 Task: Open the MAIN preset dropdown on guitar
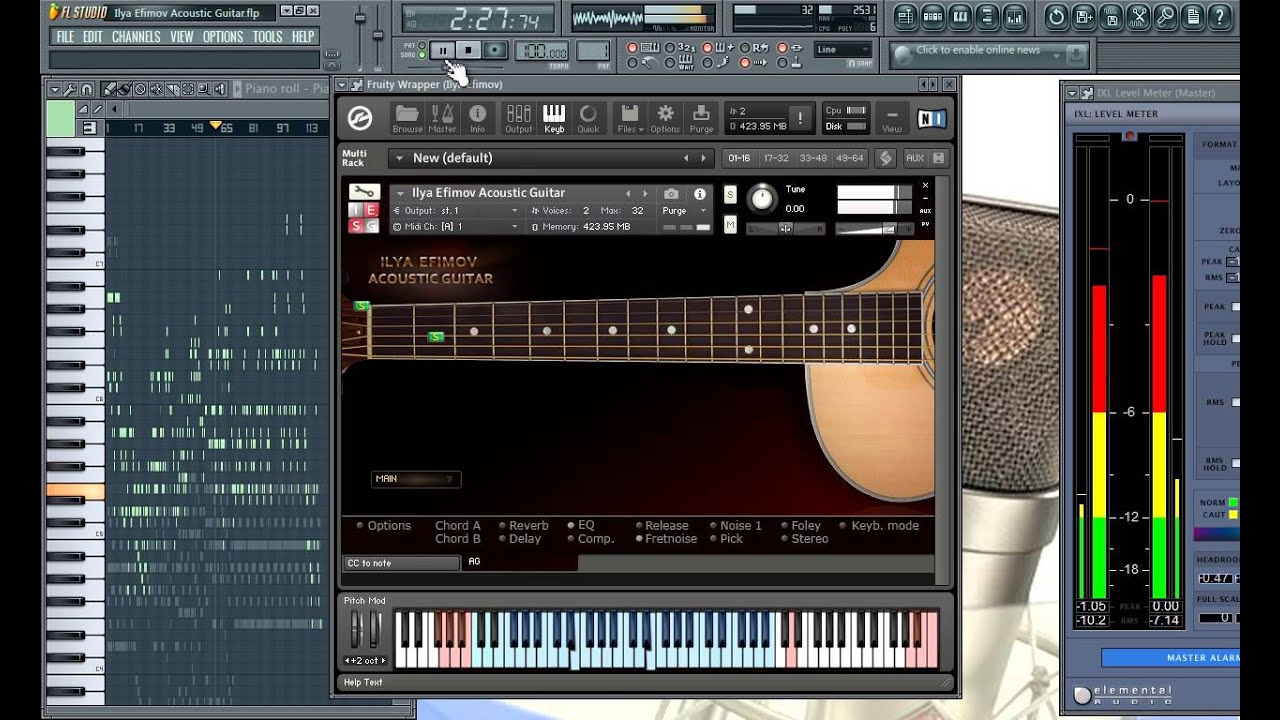[416, 479]
